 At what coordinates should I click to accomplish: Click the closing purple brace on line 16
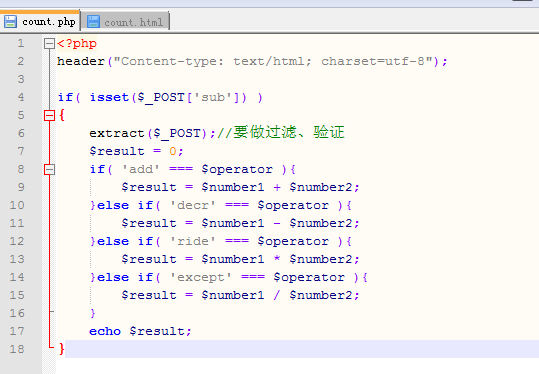click(x=92, y=313)
